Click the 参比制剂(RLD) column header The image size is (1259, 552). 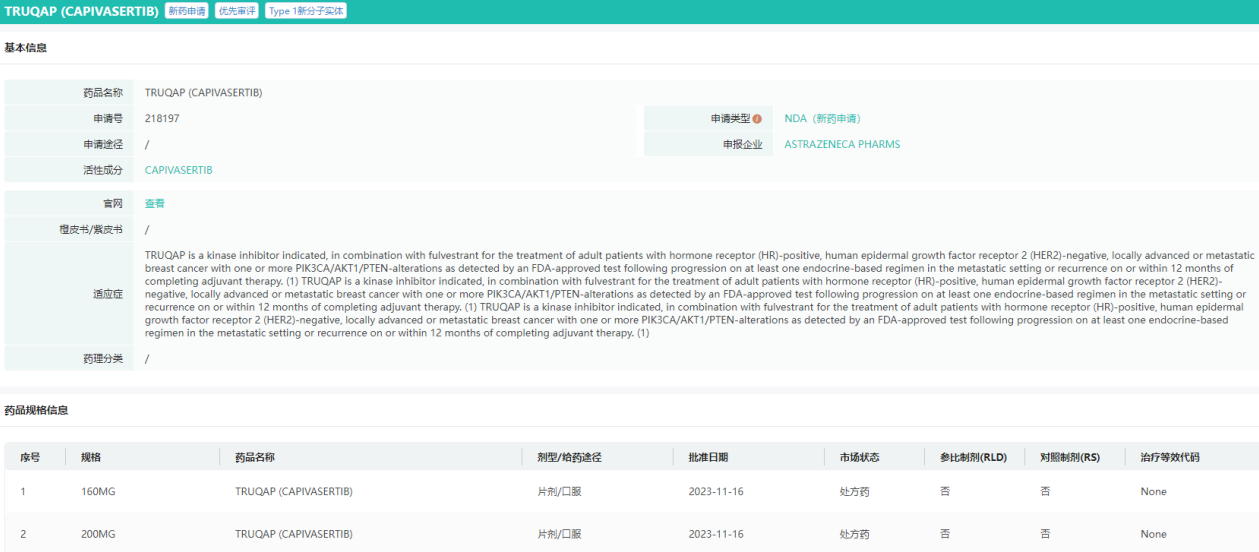[973, 457]
